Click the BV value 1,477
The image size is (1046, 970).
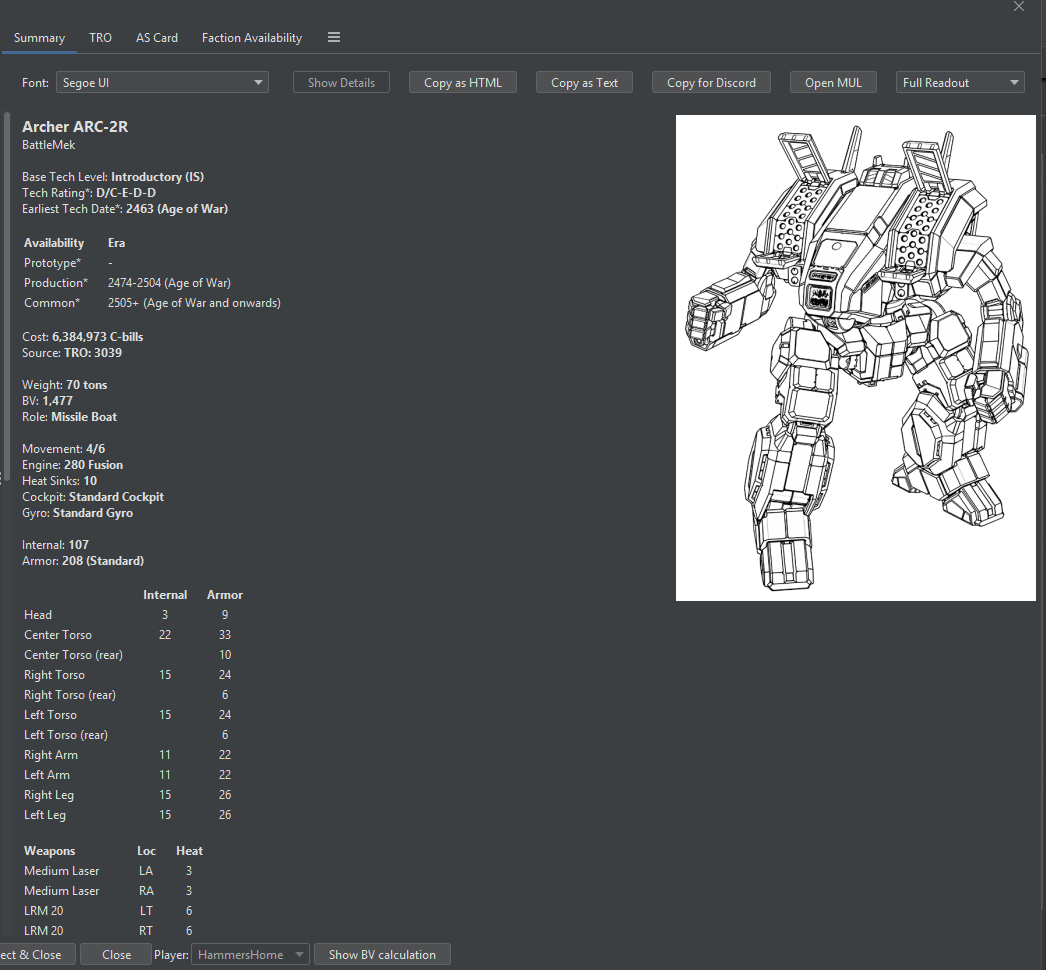pyautogui.click(x=57, y=401)
